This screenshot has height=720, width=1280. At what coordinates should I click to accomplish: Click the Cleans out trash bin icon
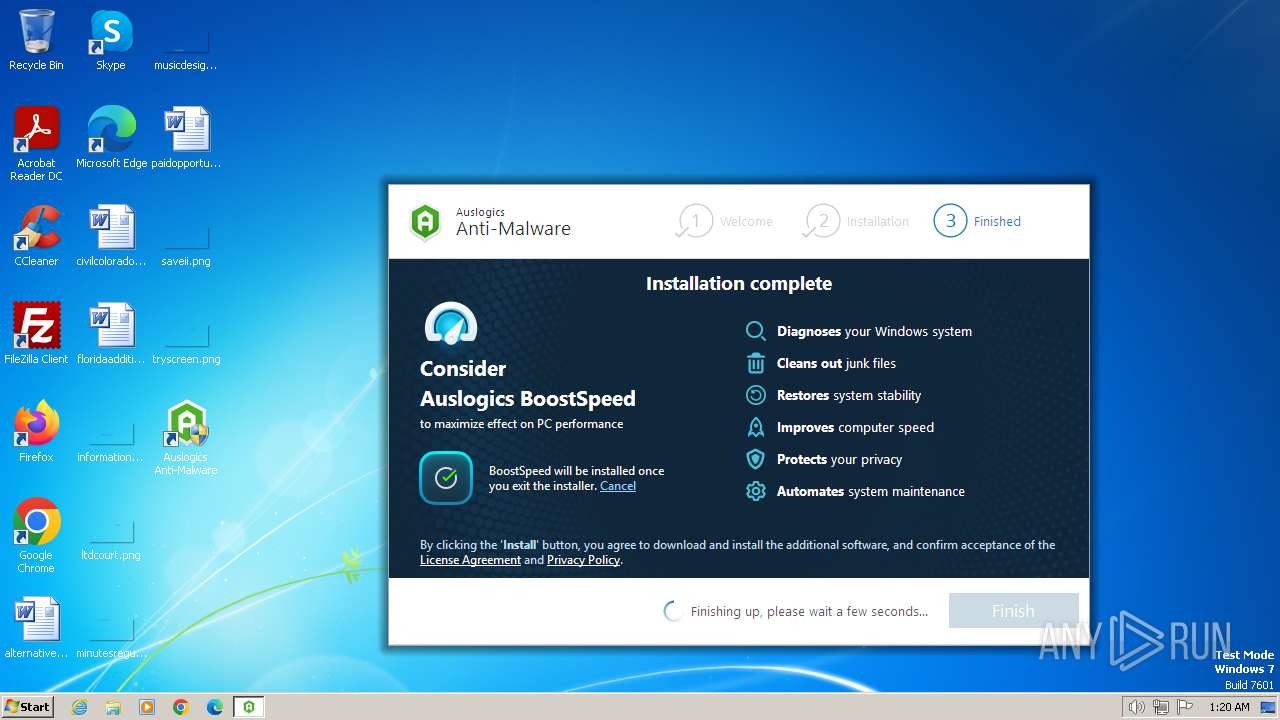click(x=756, y=363)
